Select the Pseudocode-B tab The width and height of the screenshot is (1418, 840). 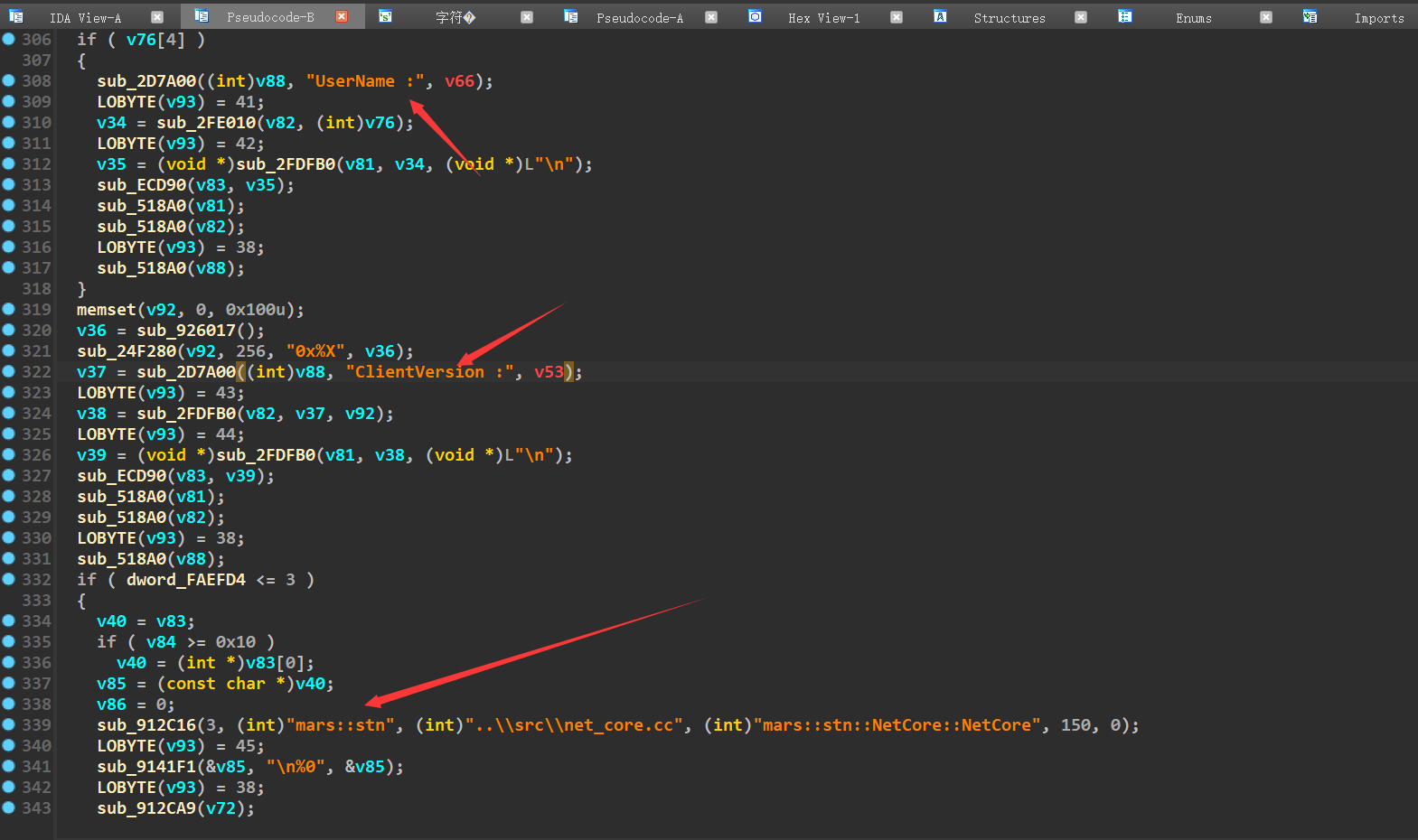pos(270,17)
